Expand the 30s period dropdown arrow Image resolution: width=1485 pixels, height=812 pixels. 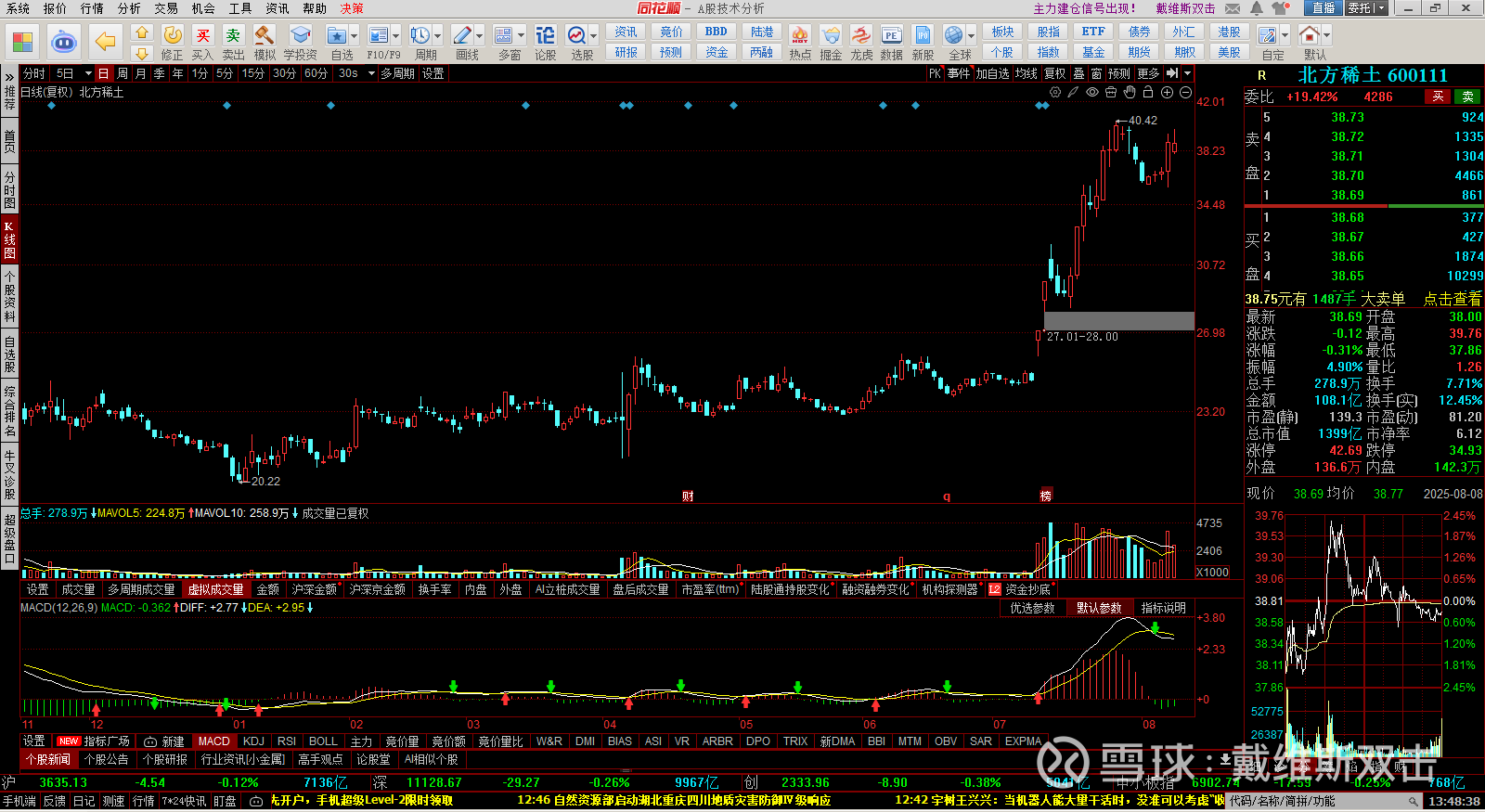coord(370,73)
